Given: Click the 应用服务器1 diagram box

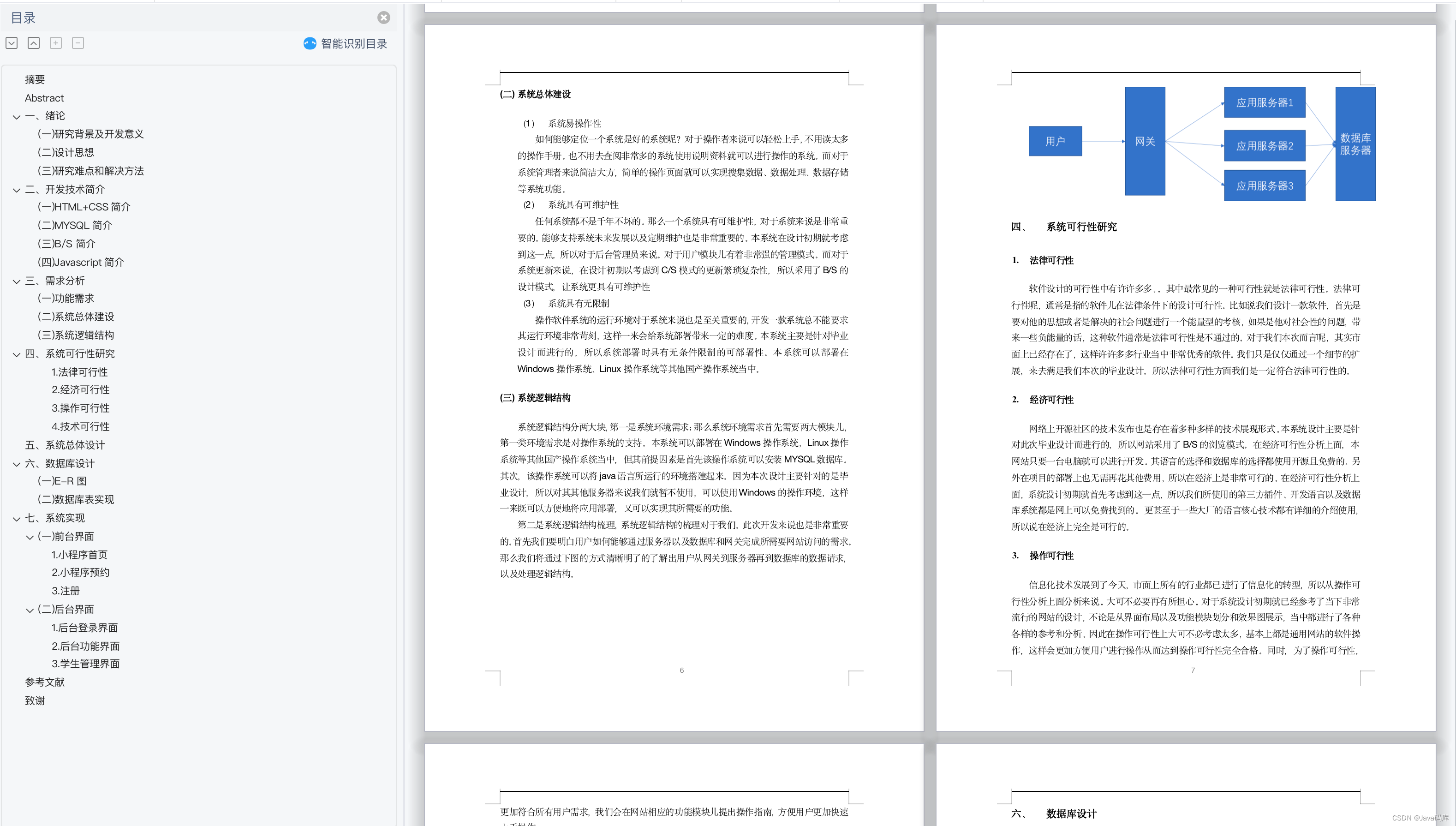Looking at the screenshot, I should pyautogui.click(x=1264, y=102).
